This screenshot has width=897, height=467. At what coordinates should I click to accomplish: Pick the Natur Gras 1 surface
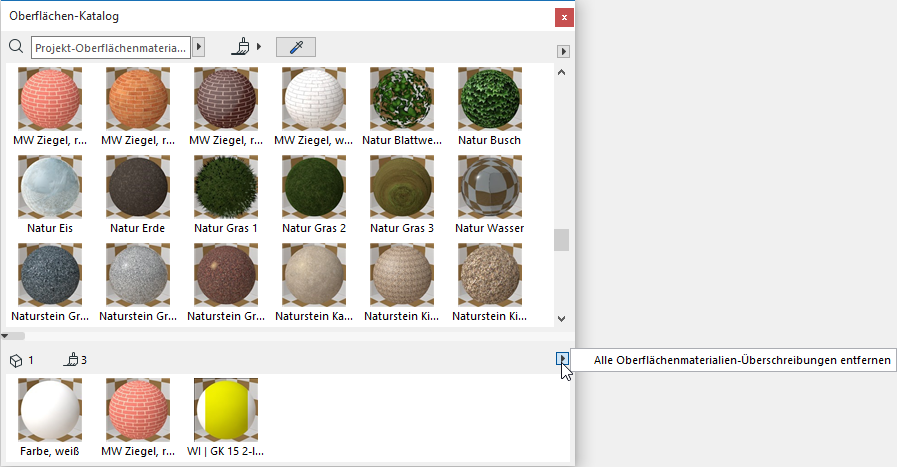pos(226,187)
